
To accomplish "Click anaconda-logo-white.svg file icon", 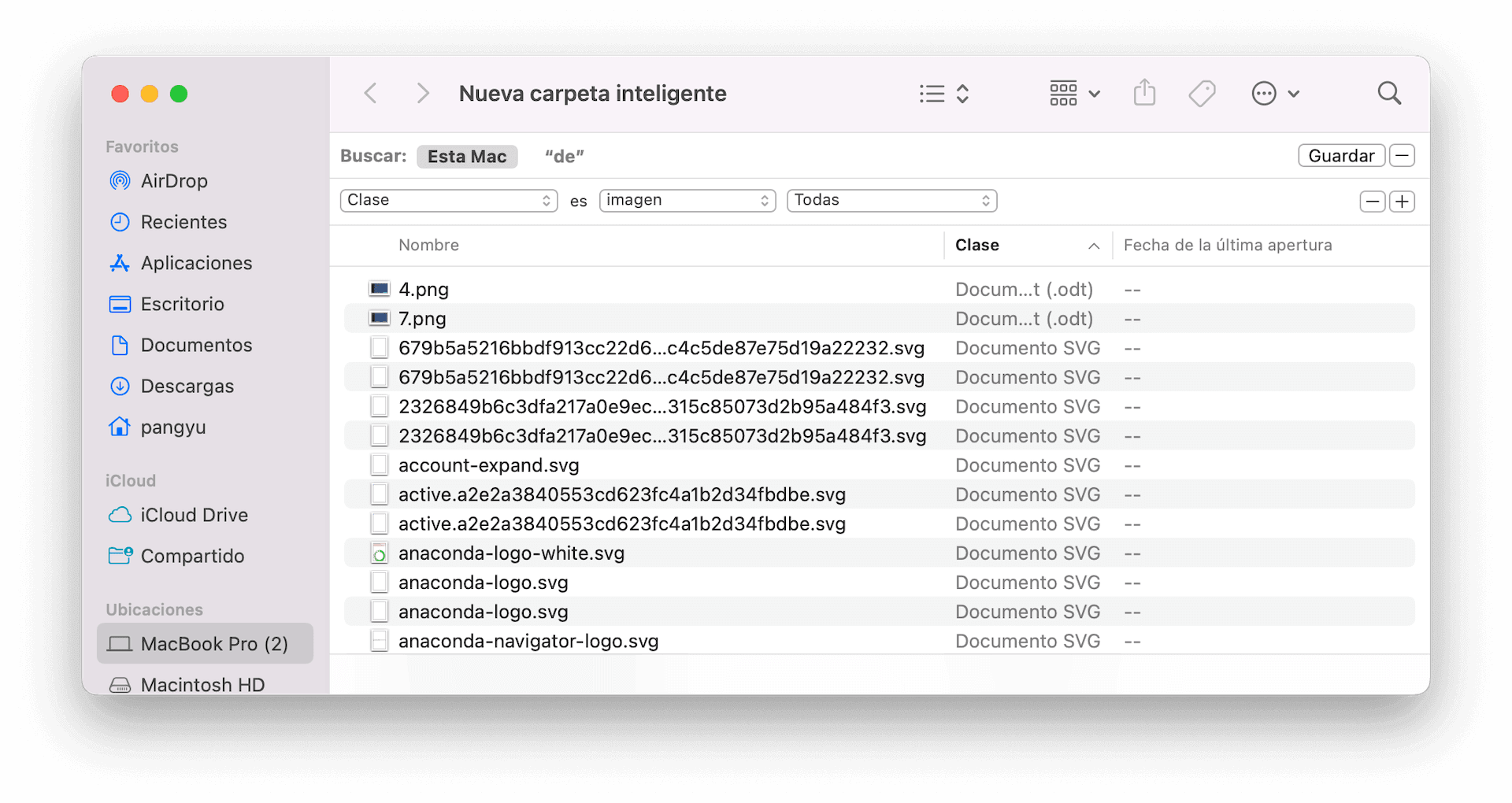I will point(380,553).
